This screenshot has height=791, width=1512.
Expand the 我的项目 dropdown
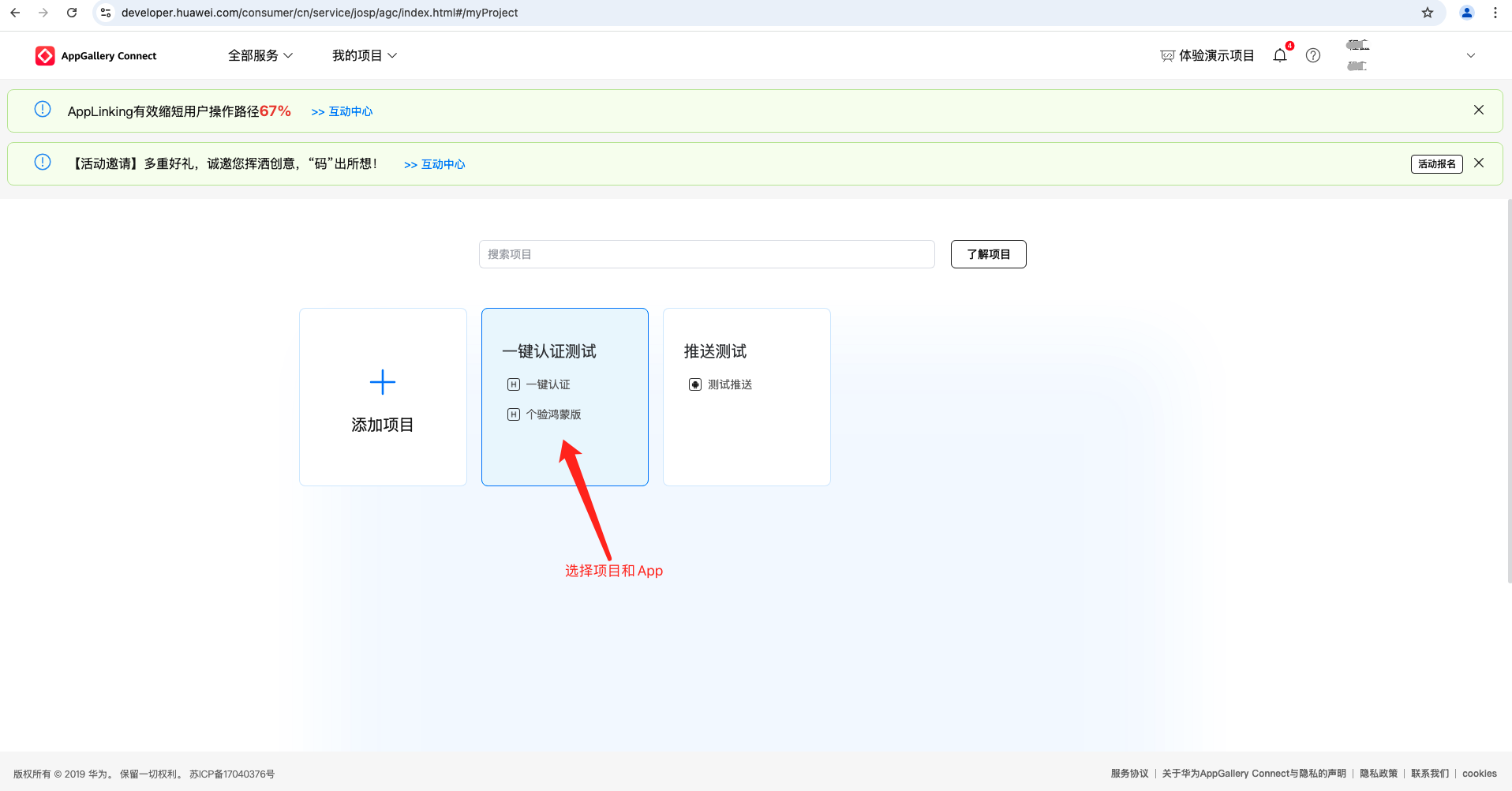[x=365, y=55]
